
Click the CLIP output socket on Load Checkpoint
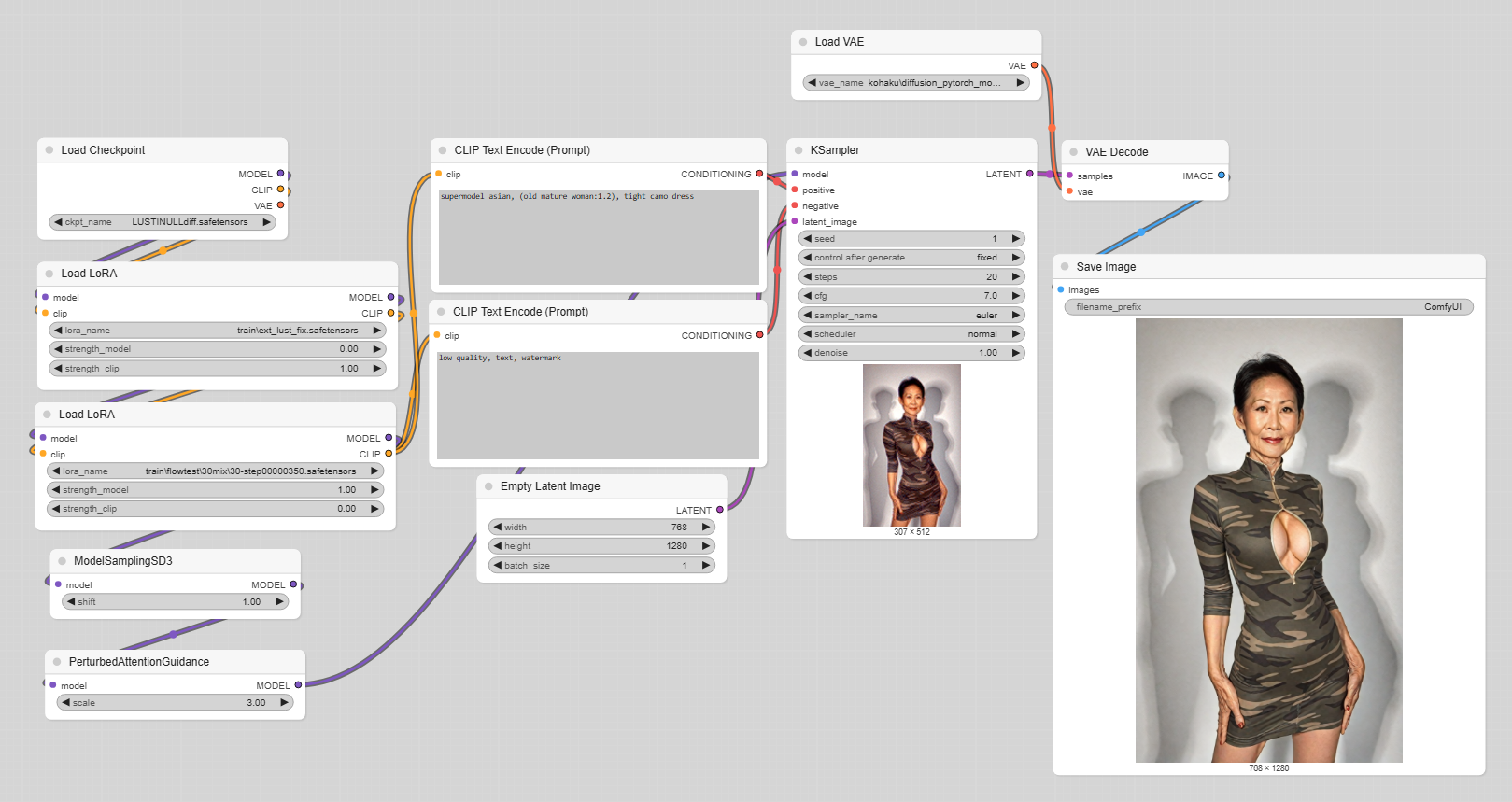click(280, 190)
